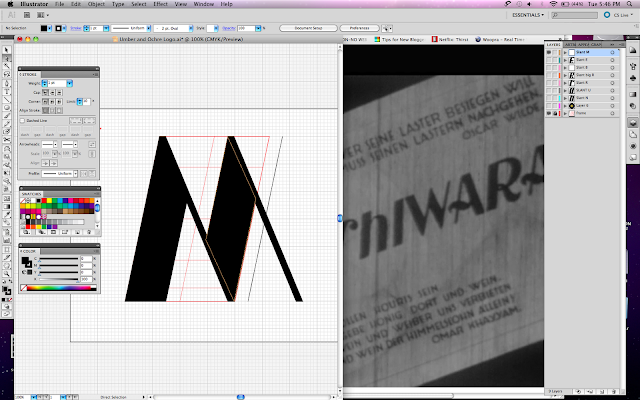Open the Stroke panel Weight dropdown
This screenshot has height=400, width=640.
pyautogui.click(x=69, y=83)
